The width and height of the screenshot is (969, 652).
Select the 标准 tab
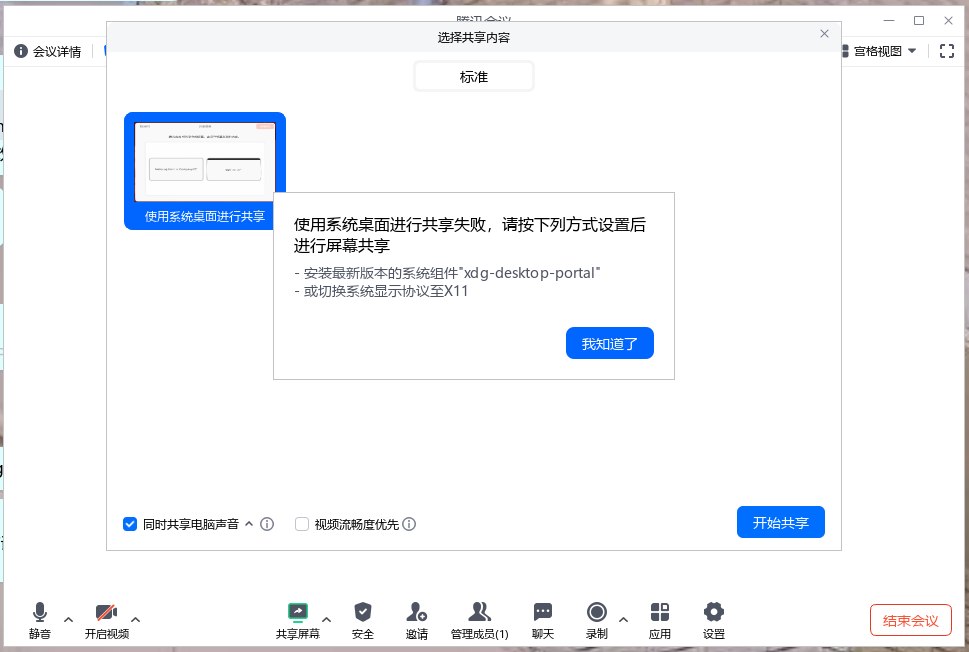coord(473,76)
